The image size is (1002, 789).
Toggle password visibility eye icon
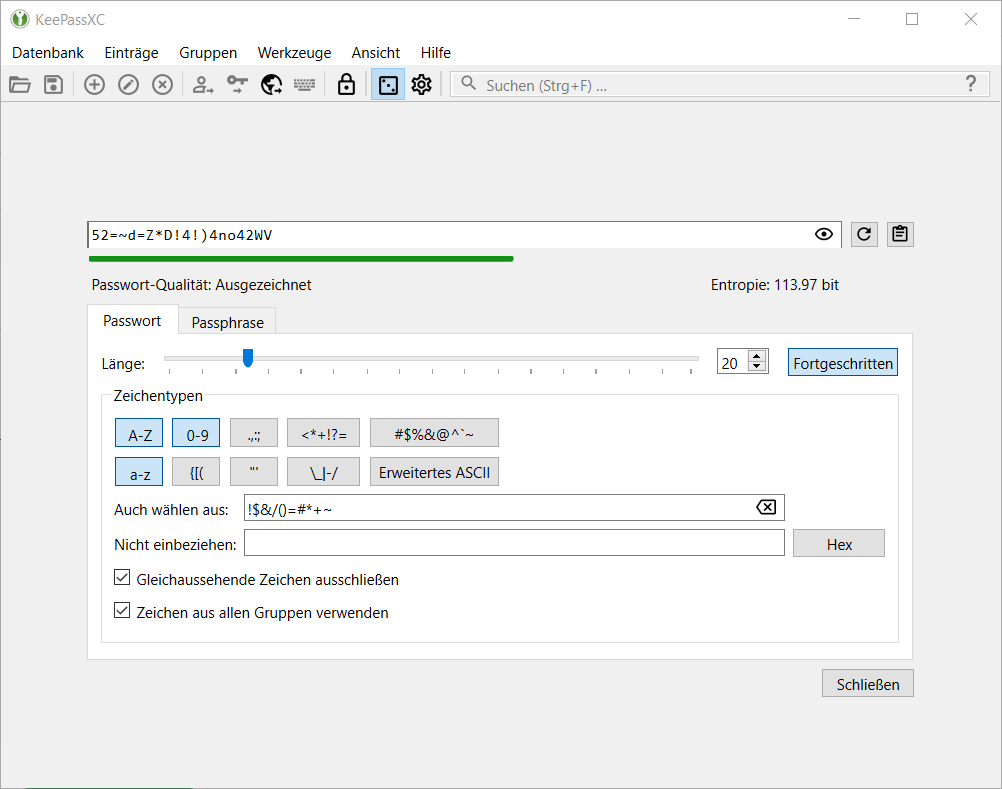pos(824,234)
